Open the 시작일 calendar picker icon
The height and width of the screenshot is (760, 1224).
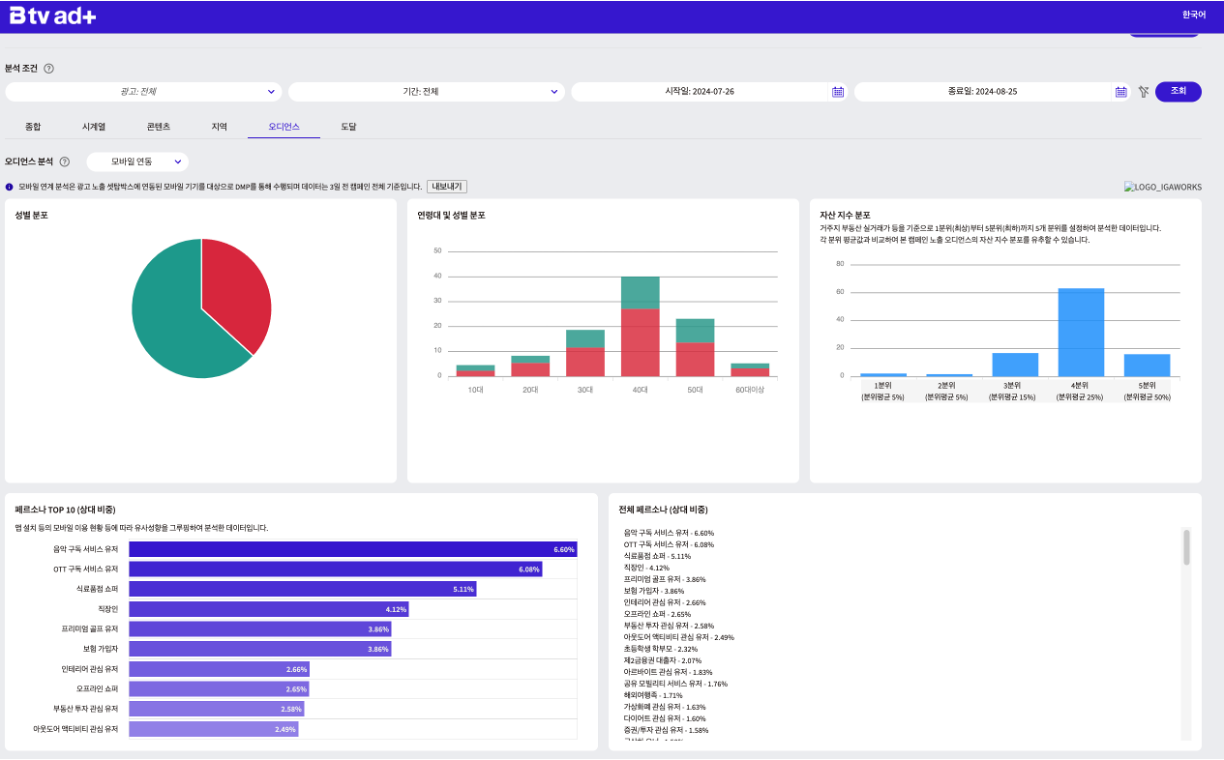click(838, 92)
